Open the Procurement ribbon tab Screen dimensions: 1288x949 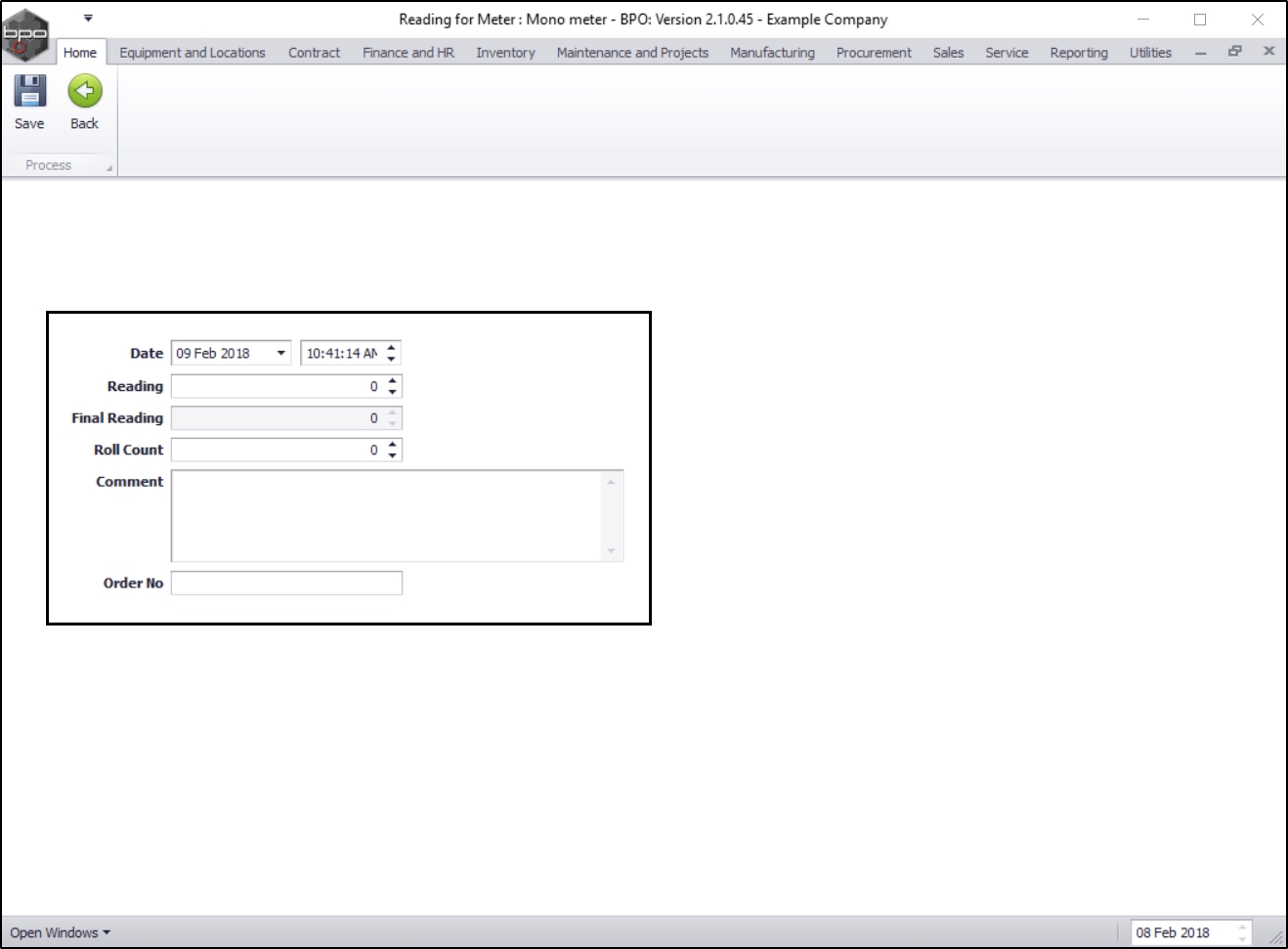874,53
